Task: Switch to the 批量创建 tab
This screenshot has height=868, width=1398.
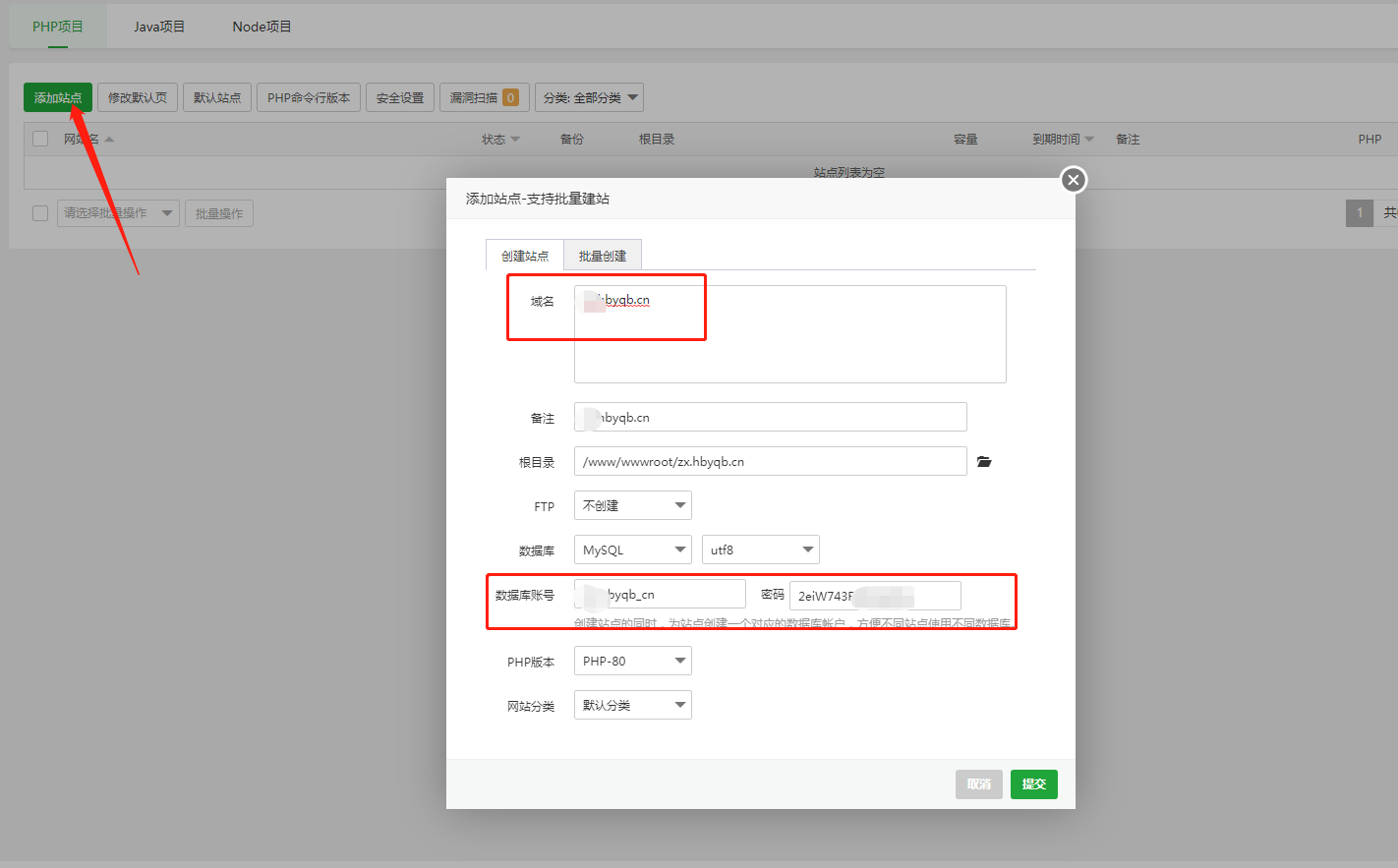Action: tap(603, 256)
